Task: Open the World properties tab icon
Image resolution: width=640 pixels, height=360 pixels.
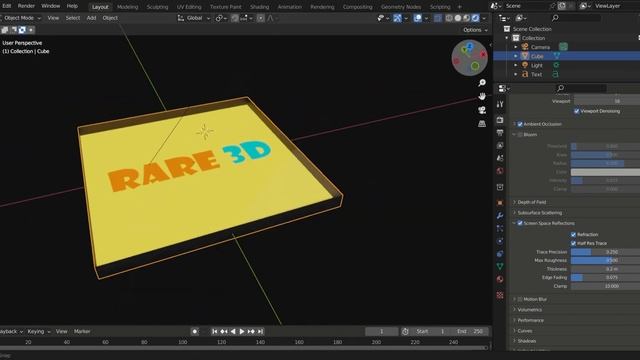Action: click(x=500, y=171)
